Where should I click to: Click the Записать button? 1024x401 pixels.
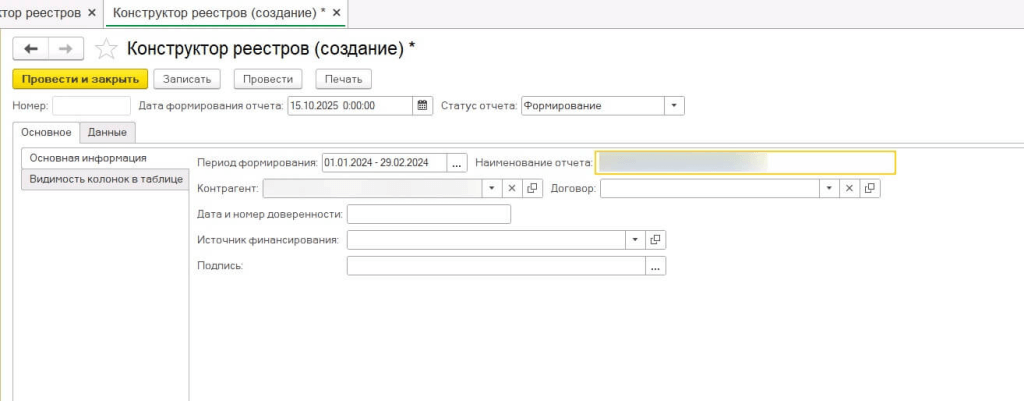187,79
